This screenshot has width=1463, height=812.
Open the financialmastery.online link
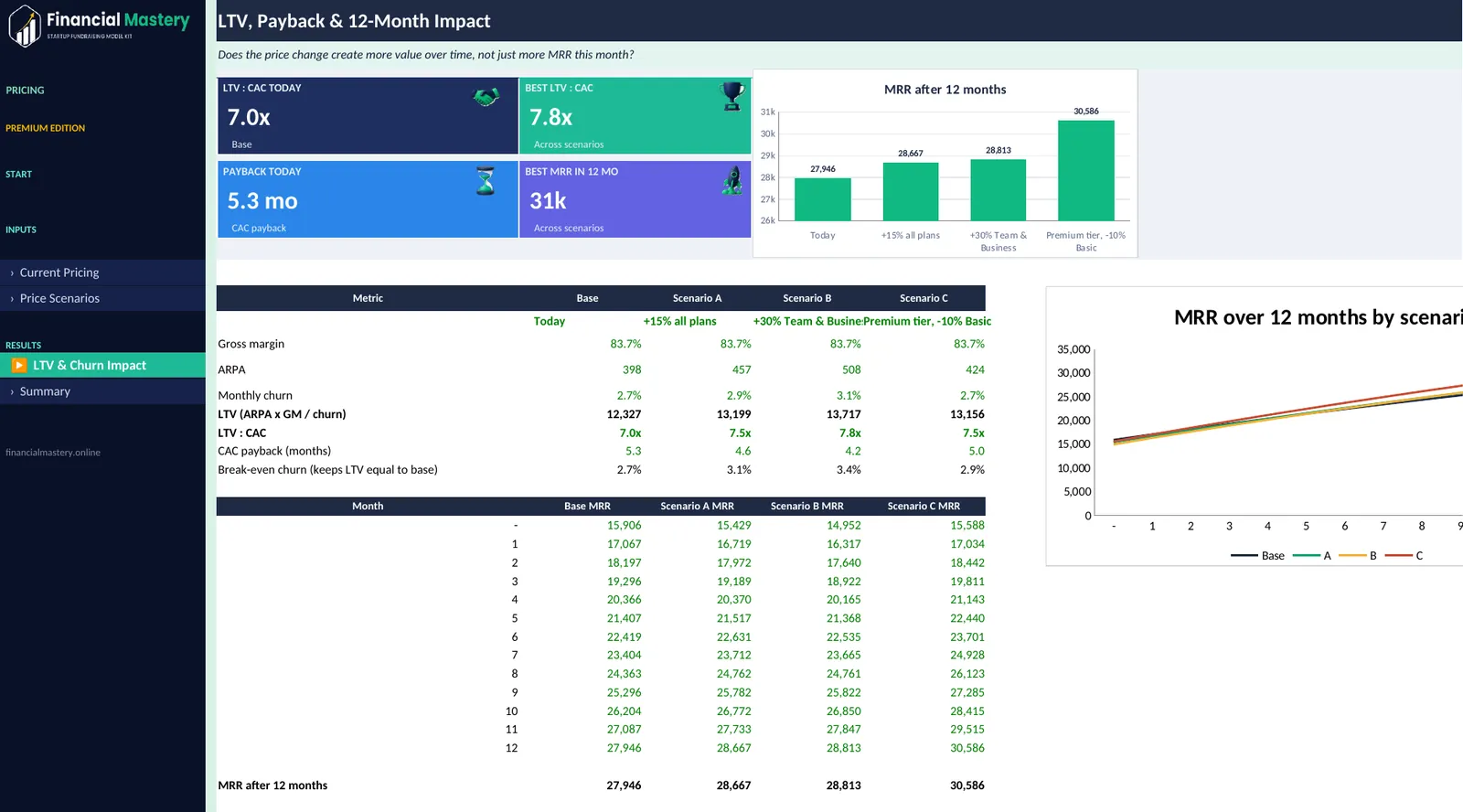click(53, 452)
